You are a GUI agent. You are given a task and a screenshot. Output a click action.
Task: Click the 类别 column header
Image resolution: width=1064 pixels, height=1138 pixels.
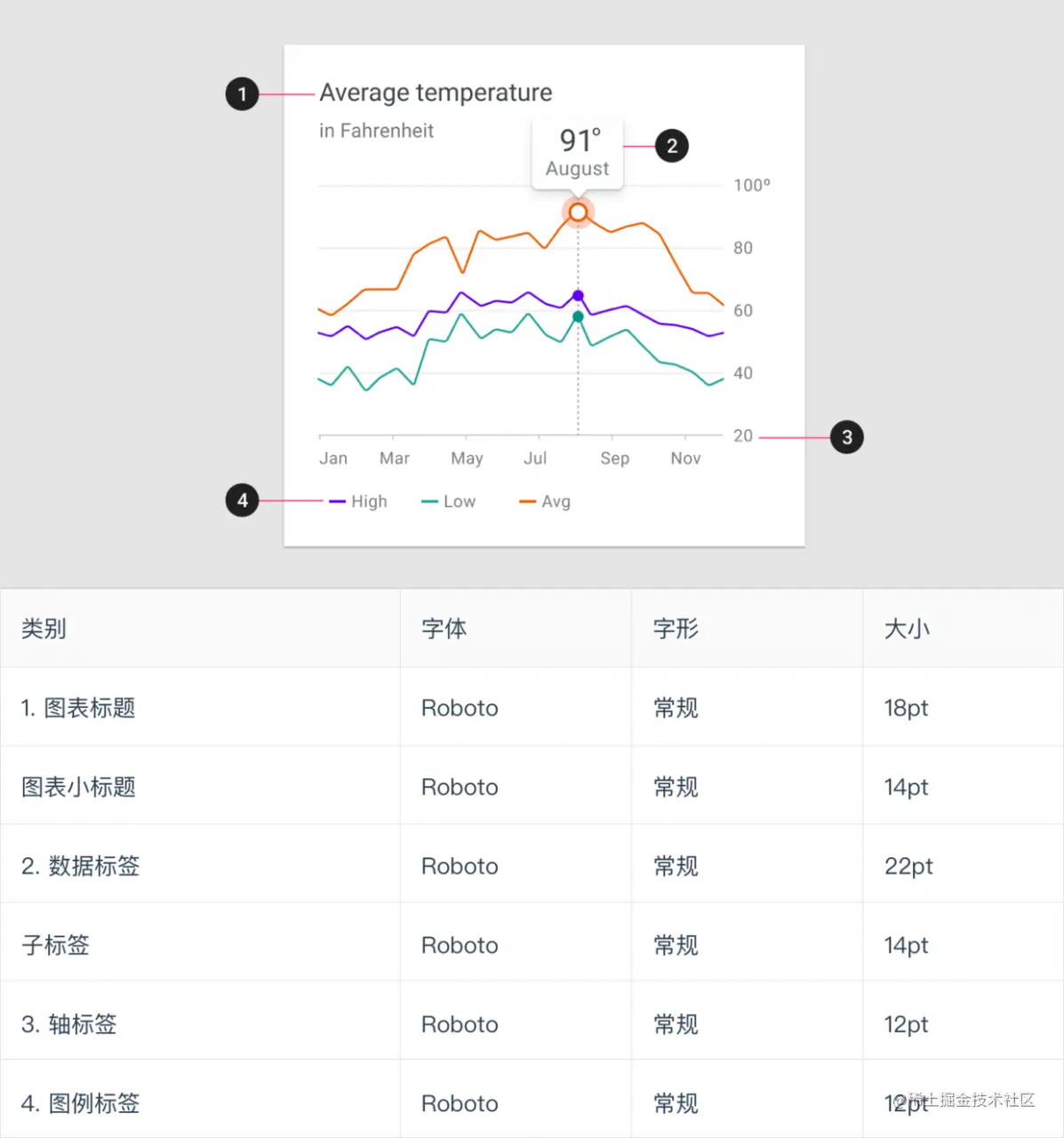tap(43, 629)
